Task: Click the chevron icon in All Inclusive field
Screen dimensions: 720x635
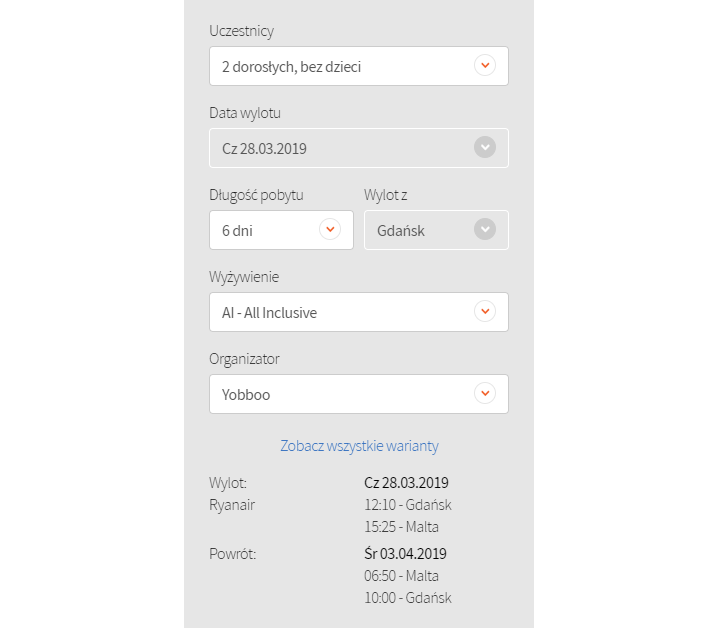Action: click(x=484, y=312)
